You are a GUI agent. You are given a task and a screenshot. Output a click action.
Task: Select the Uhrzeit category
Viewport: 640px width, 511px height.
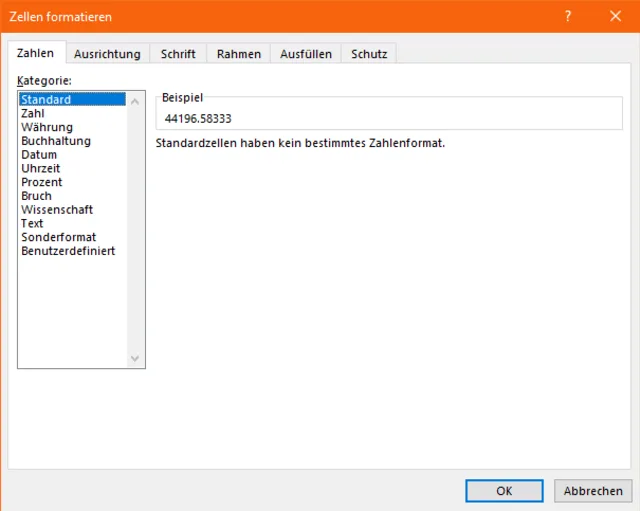pos(72,168)
